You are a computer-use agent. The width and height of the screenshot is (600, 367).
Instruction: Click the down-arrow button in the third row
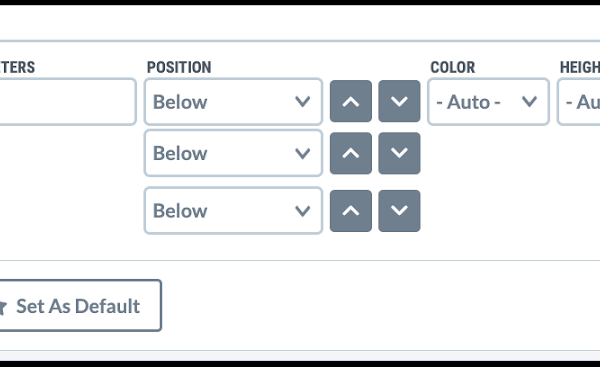tap(399, 211)
